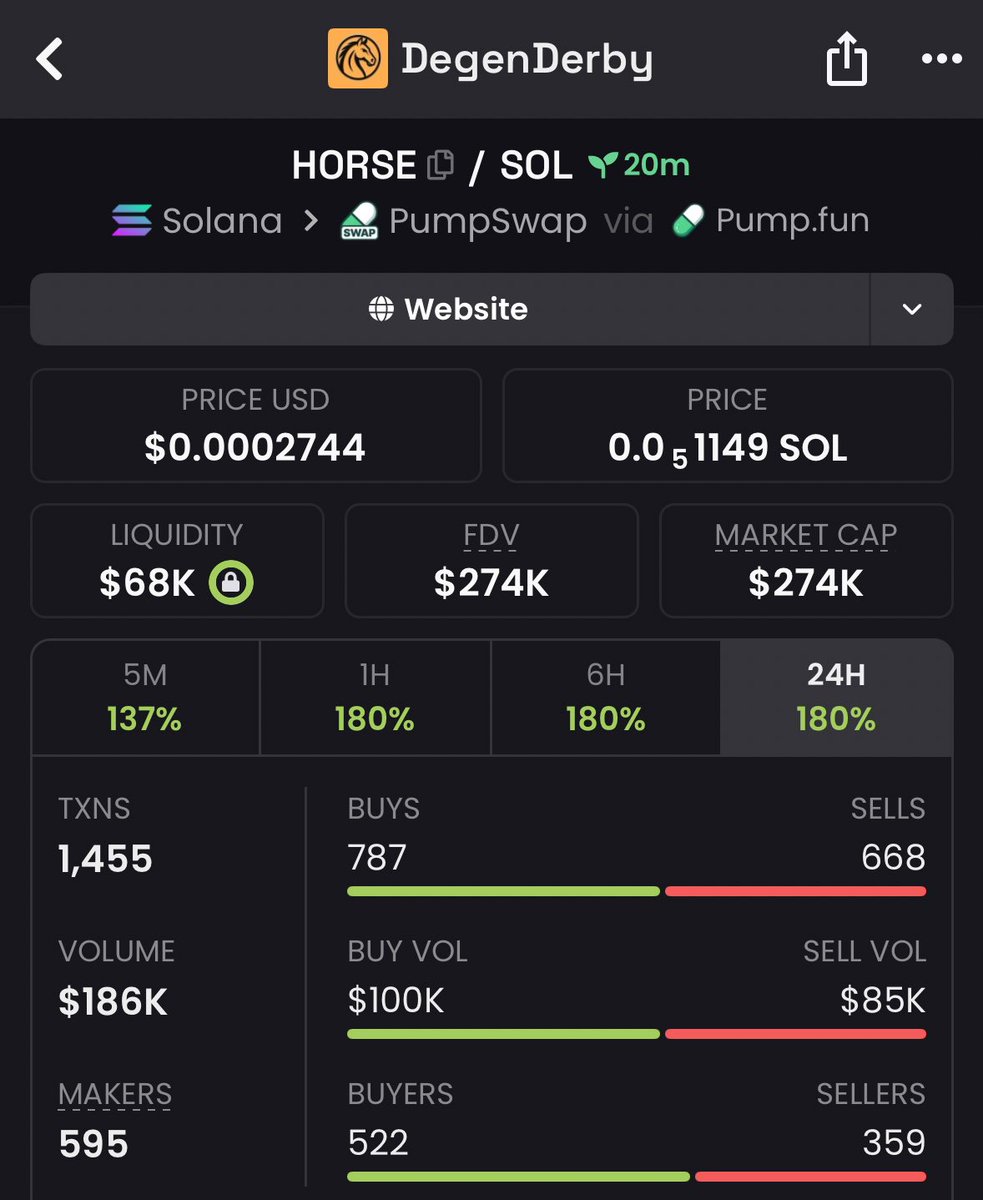The width and height of the screenshot is (983, 1200).
Task: Select the 5M timeframe tab
Action: click(x=146, y=697)
